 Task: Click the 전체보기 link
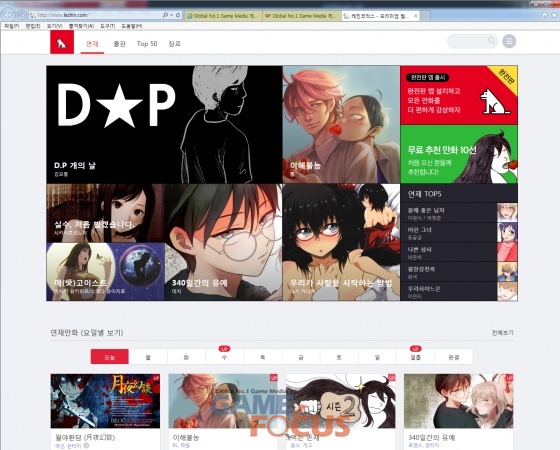pyautogui.click(x=502, y=333)
